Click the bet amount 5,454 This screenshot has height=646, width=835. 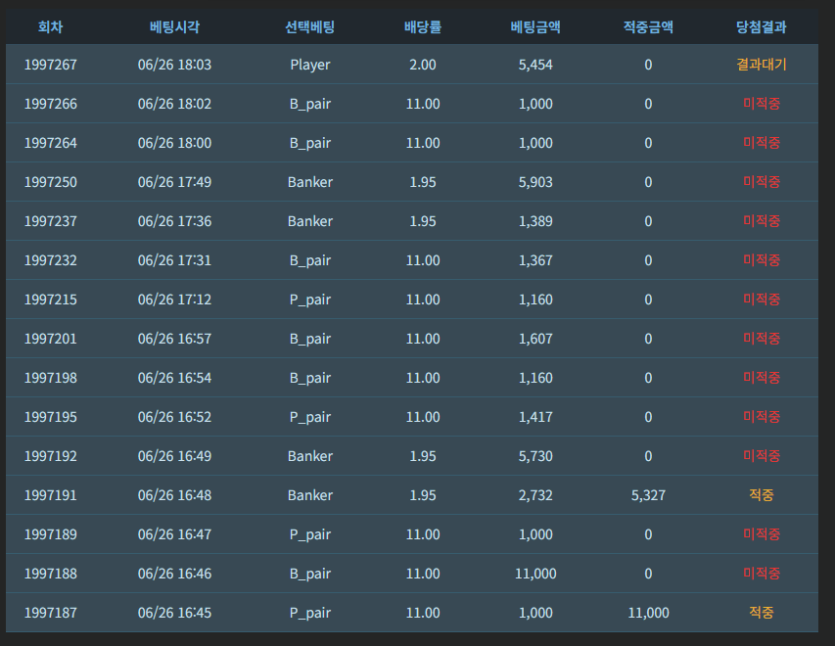[535, 64]
